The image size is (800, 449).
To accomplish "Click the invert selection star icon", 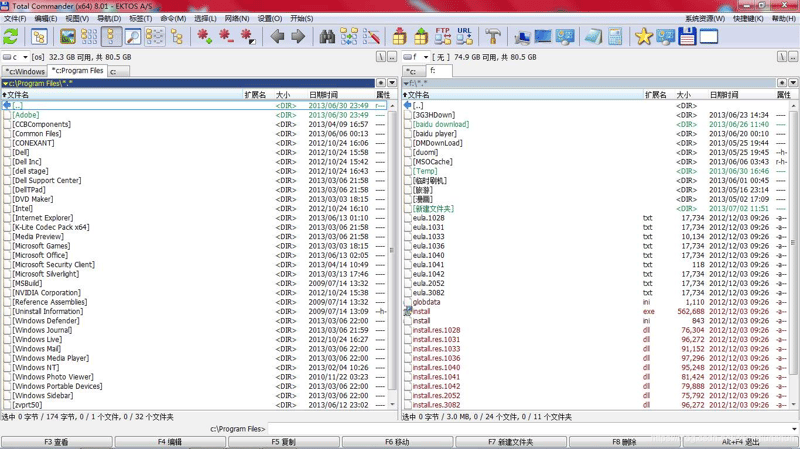I will coord(247,37).
